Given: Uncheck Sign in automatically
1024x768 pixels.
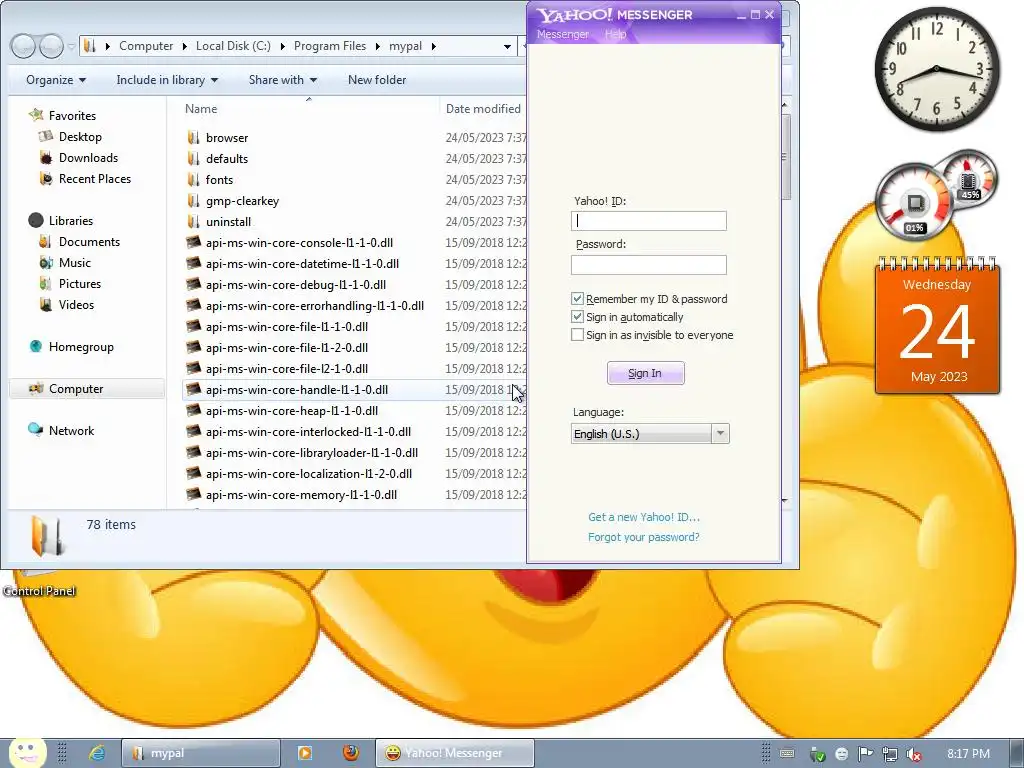Looking at the screenshot, I should [x=577, y=317].
